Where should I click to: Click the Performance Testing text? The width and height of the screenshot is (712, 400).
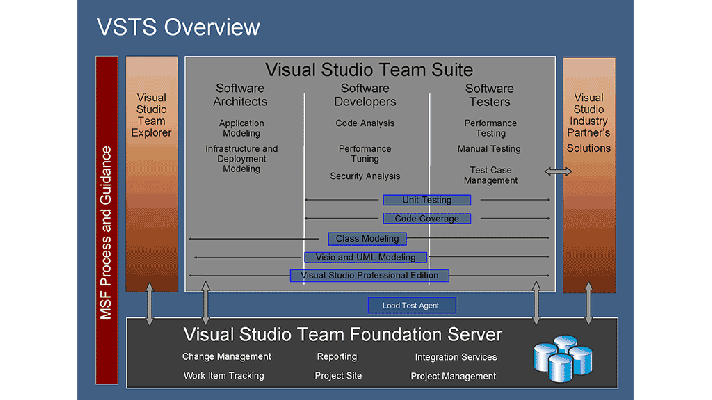490,128
